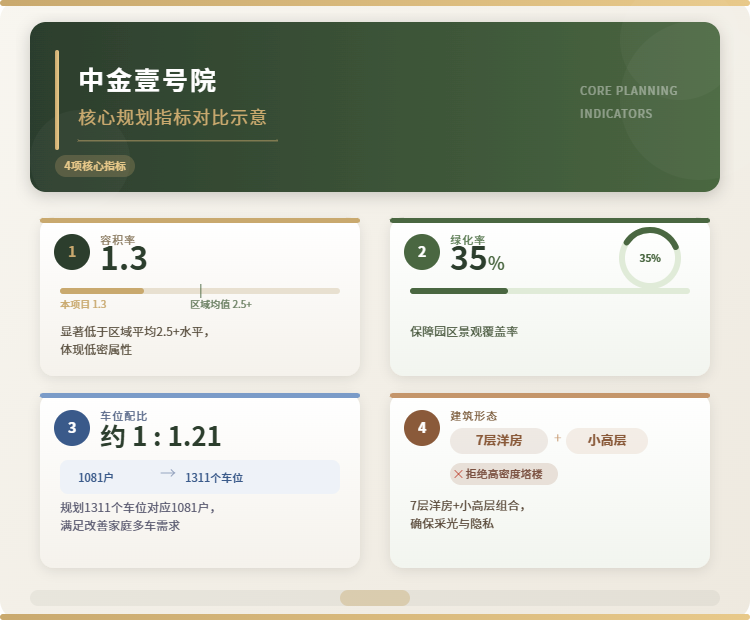Click the number 1 circle badge

coord(72,252)
